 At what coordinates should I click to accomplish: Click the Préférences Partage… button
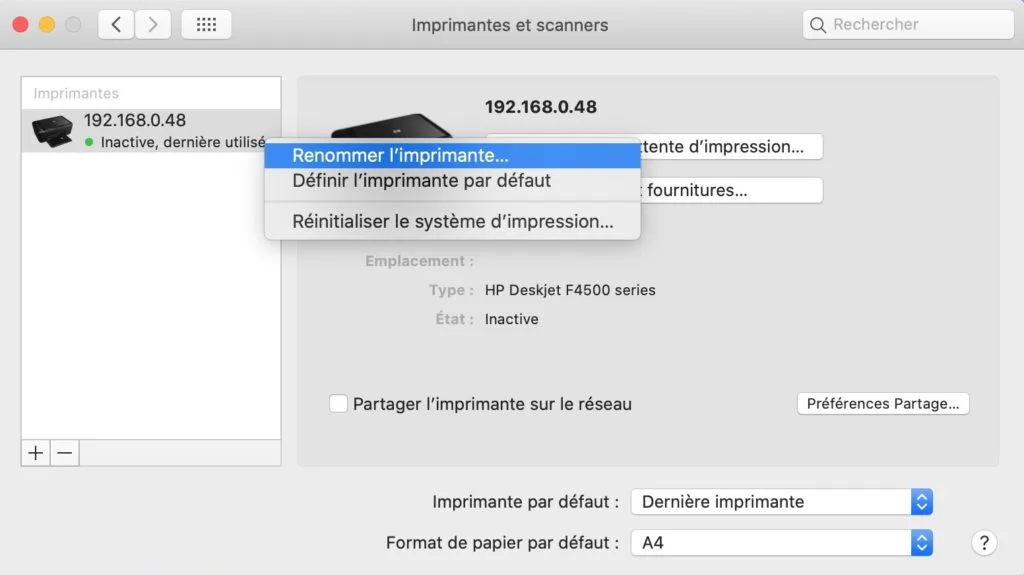pyautogui.click(x=883, y=404)
